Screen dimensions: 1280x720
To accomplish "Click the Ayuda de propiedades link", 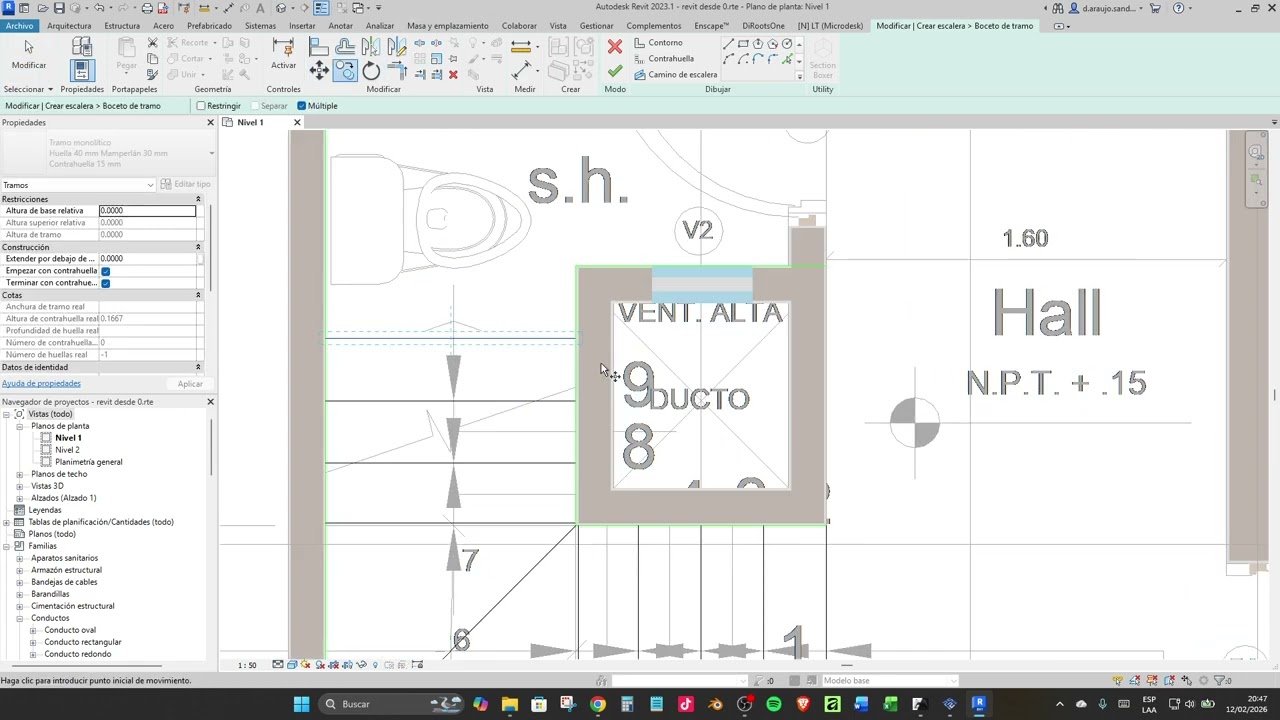I will (x=41, y=384).
